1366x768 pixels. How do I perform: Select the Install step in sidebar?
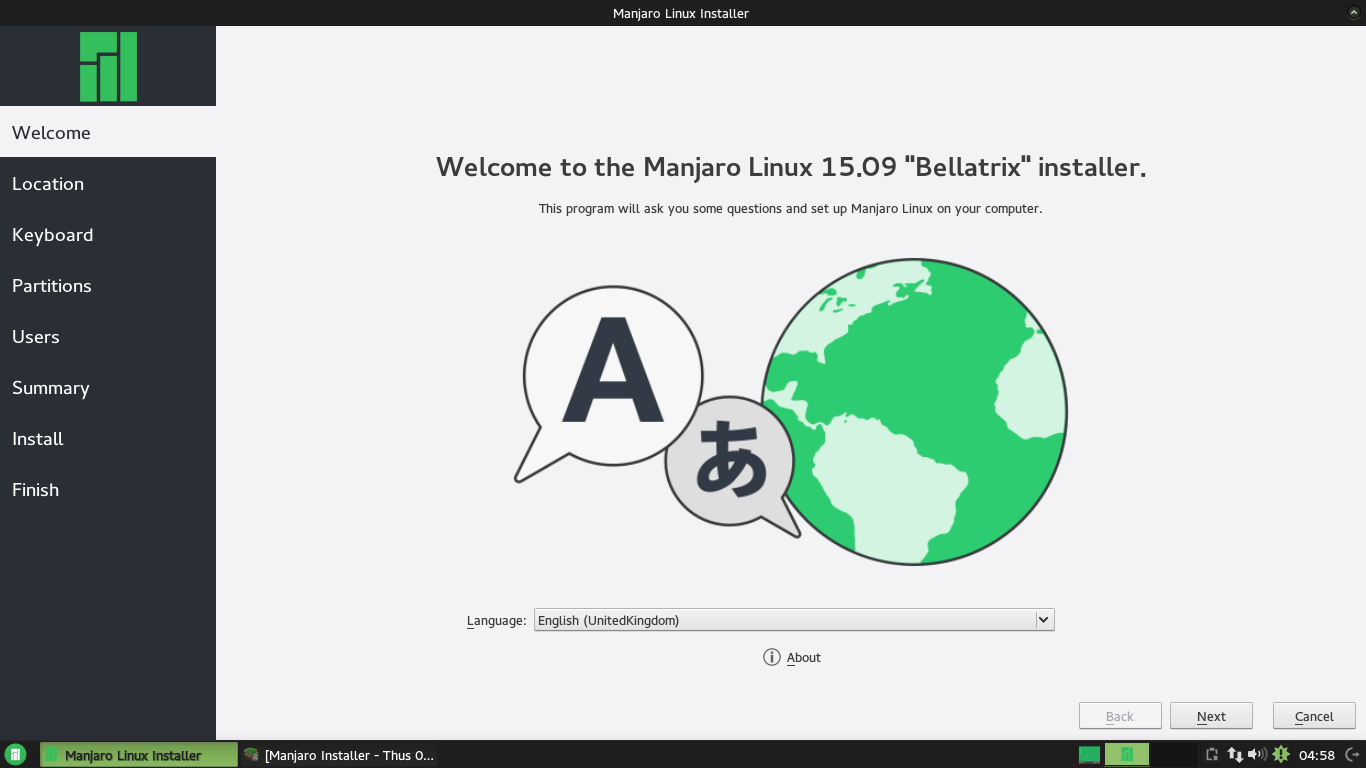pos(108,438)
